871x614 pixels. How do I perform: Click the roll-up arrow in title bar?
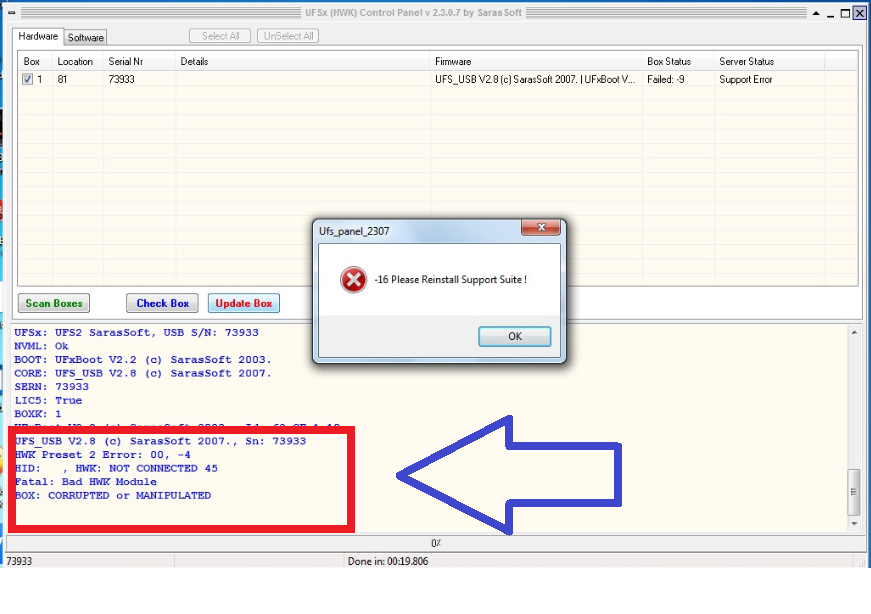point(816,13)
